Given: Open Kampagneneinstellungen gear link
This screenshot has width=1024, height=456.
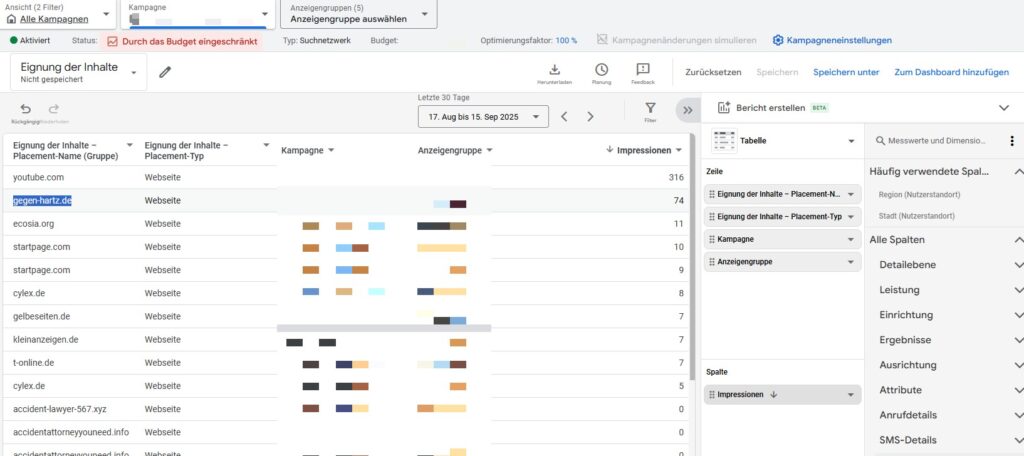Looking at the screenshot, I should click(x=831, y=40).
